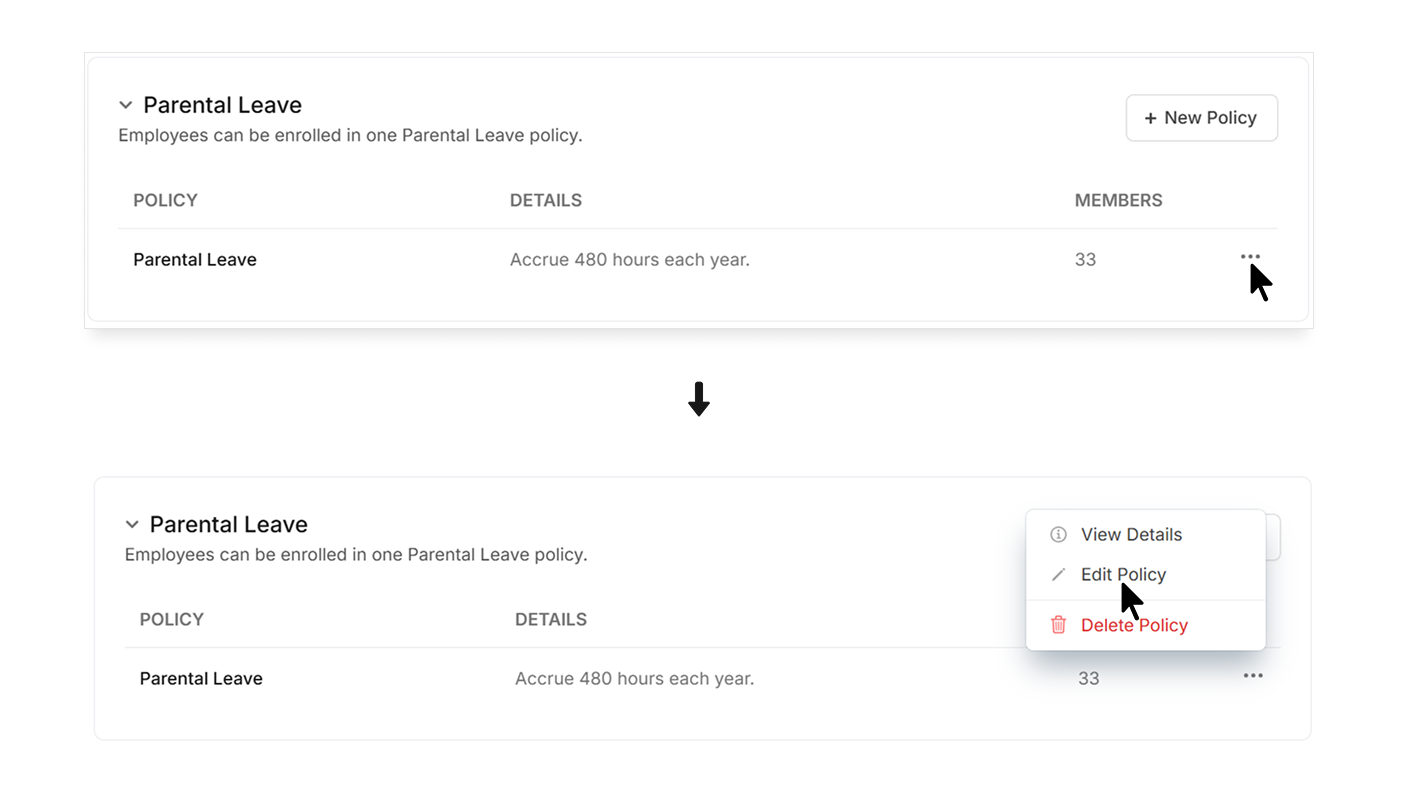This screenshot has height=800, width=1403.
Task: Click the info icon next to View Details
Action: tap(1058, 535)
